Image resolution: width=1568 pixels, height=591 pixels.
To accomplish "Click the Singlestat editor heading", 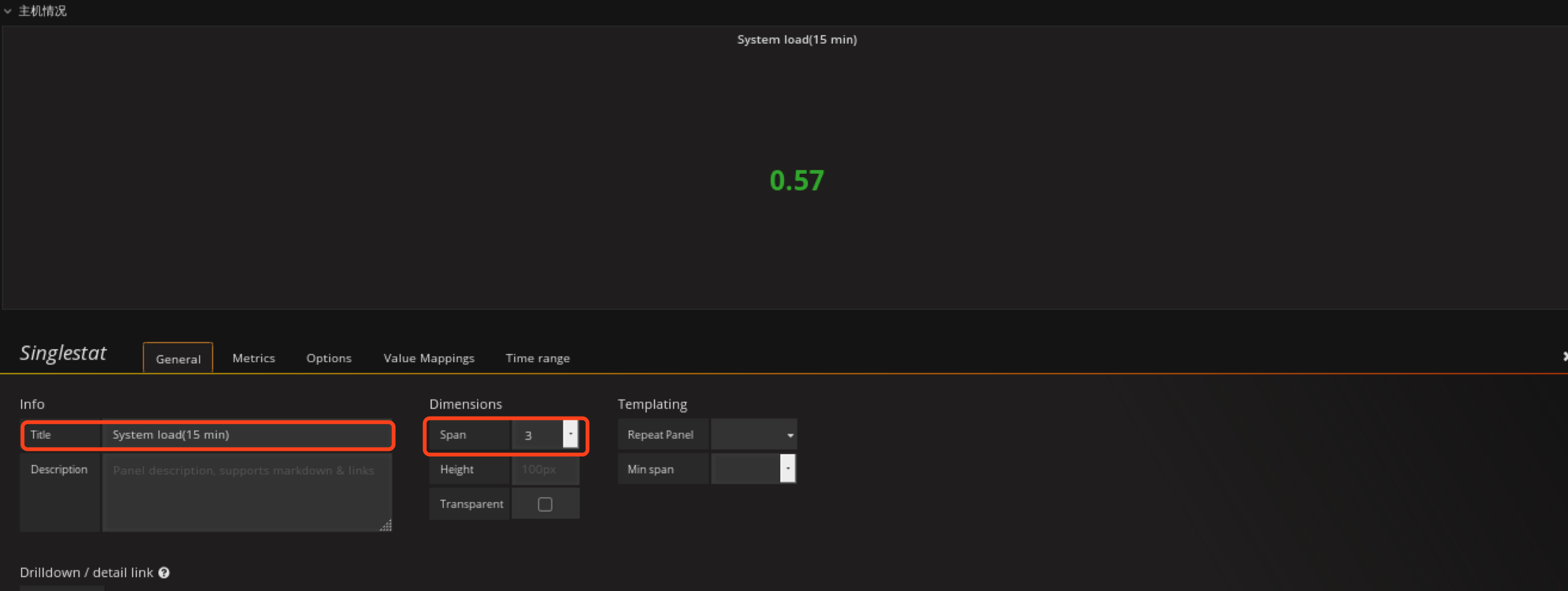I will pos(63,353).
